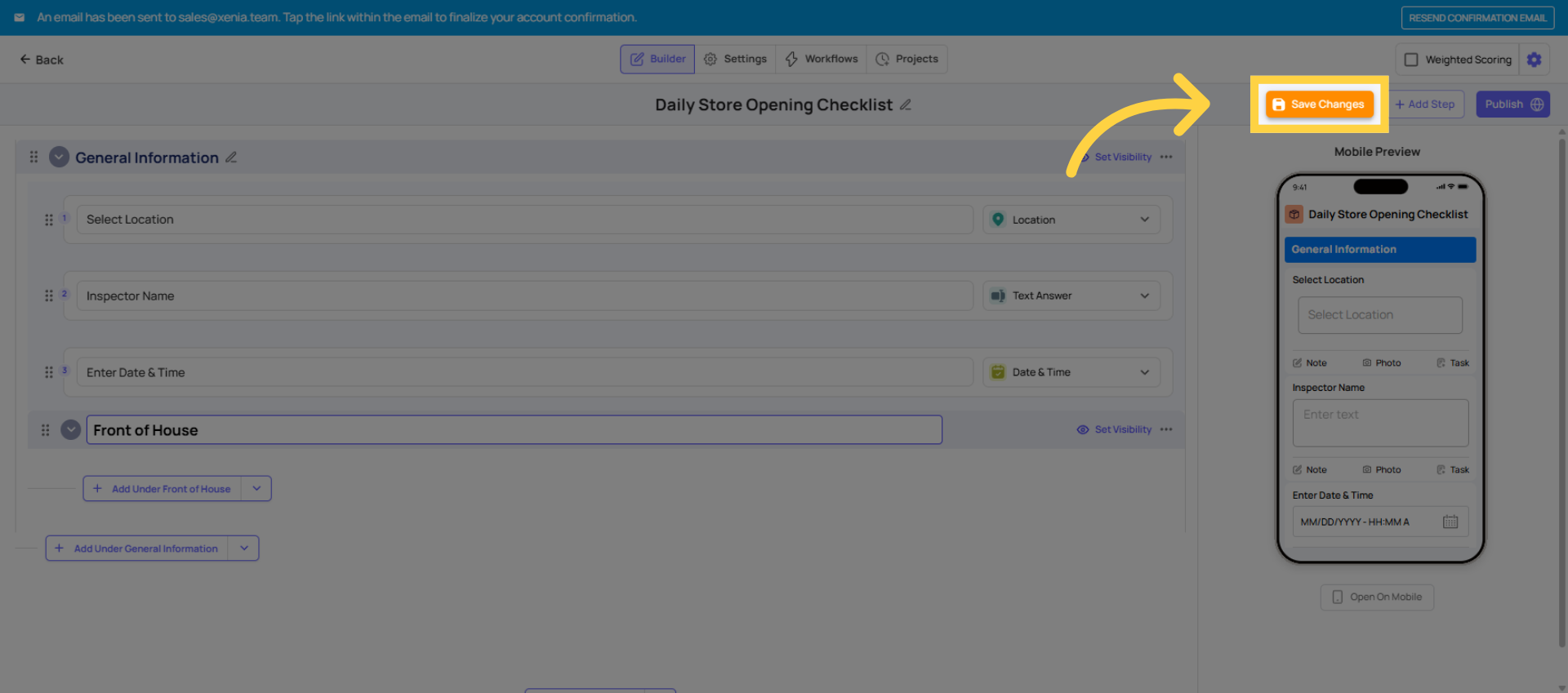
Task: Open more options for Front of House
Action: [1166, 429]
